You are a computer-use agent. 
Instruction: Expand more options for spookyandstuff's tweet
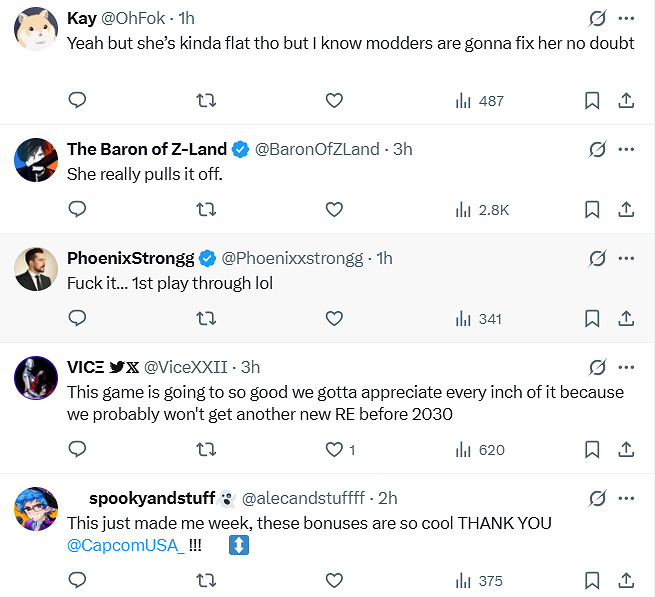coord(626,498)
